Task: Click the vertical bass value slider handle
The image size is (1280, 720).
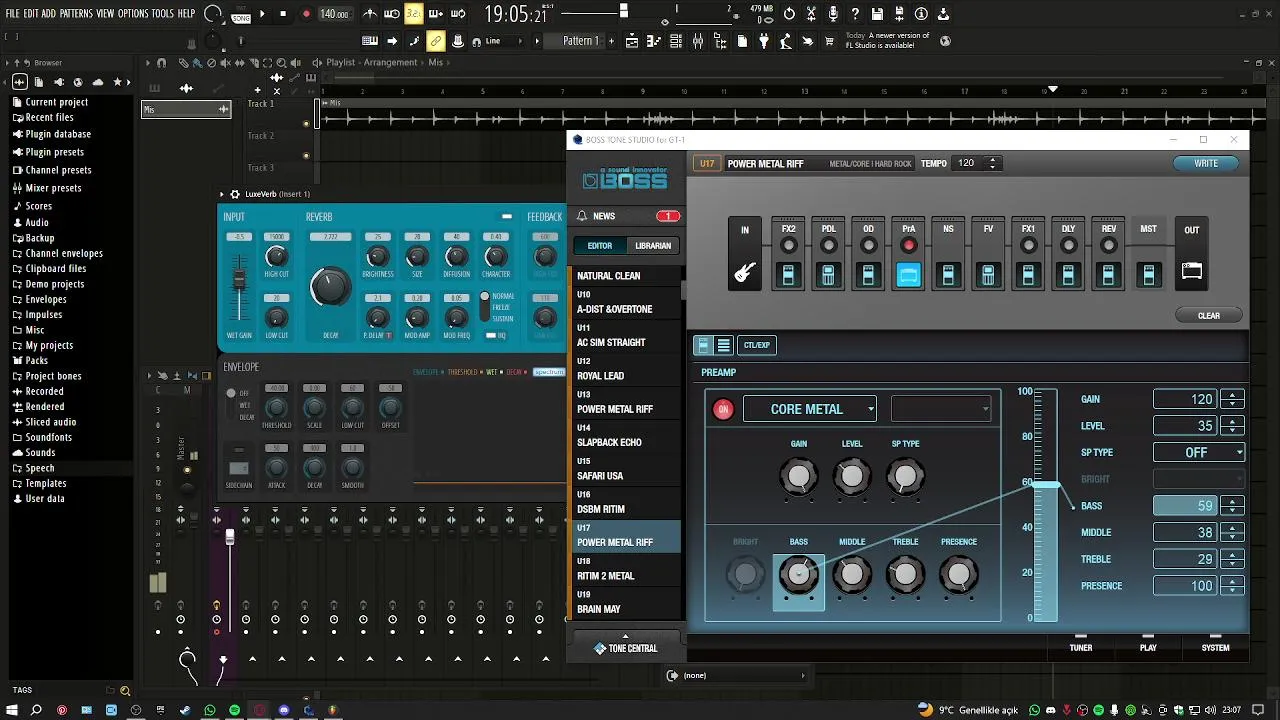Action: 1045,485
